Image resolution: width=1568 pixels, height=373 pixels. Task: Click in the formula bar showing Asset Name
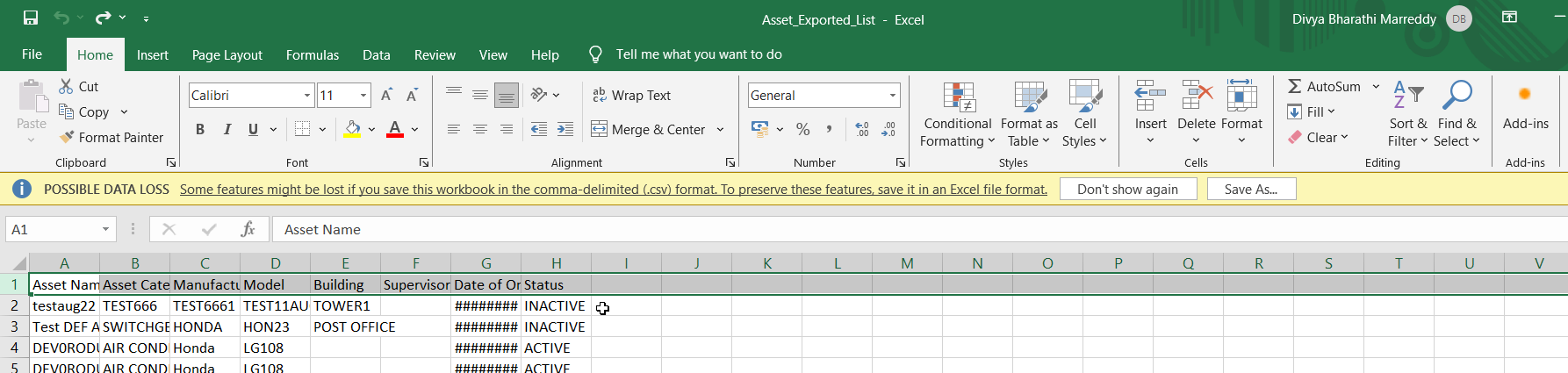919,229
